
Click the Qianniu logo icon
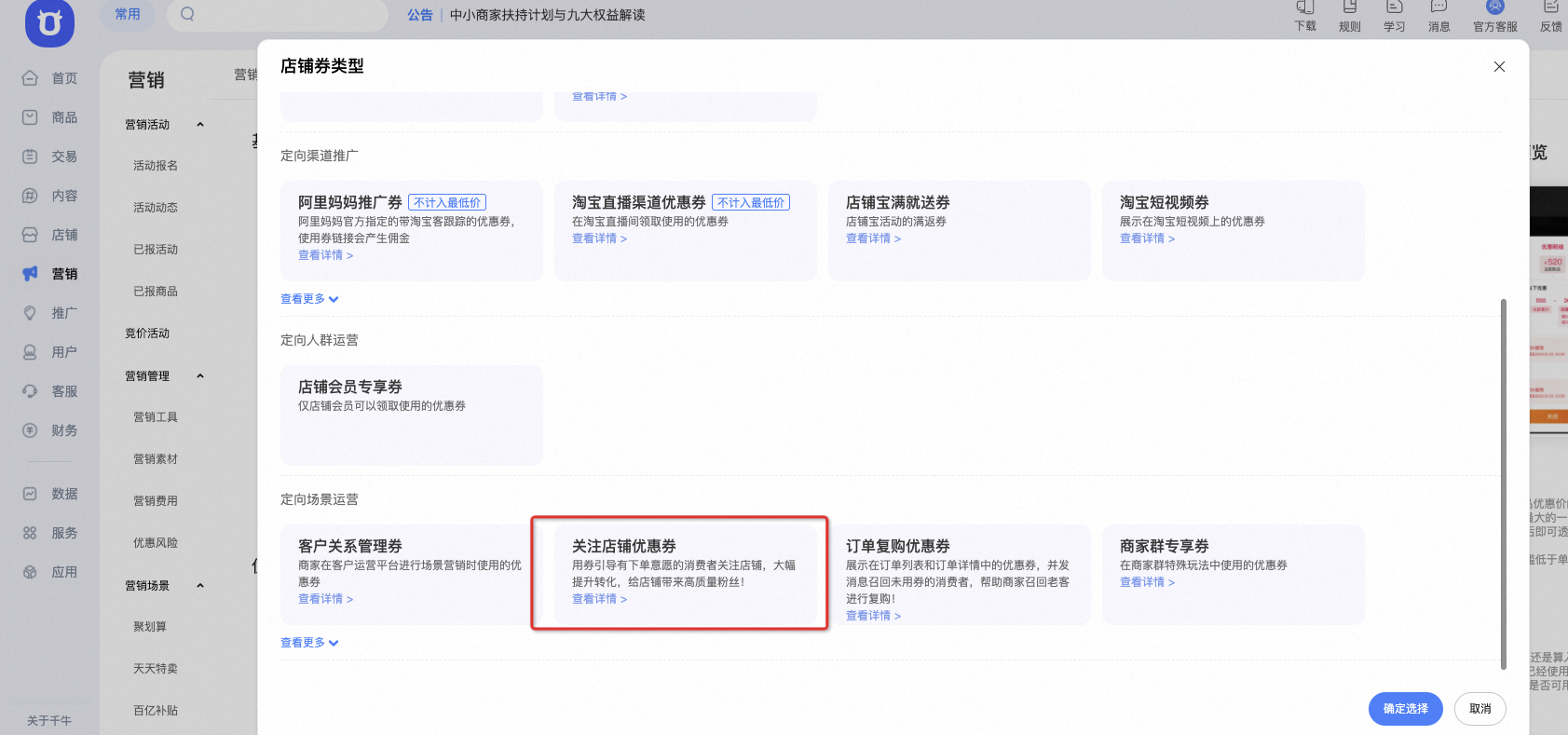click(x=49, y=22)
